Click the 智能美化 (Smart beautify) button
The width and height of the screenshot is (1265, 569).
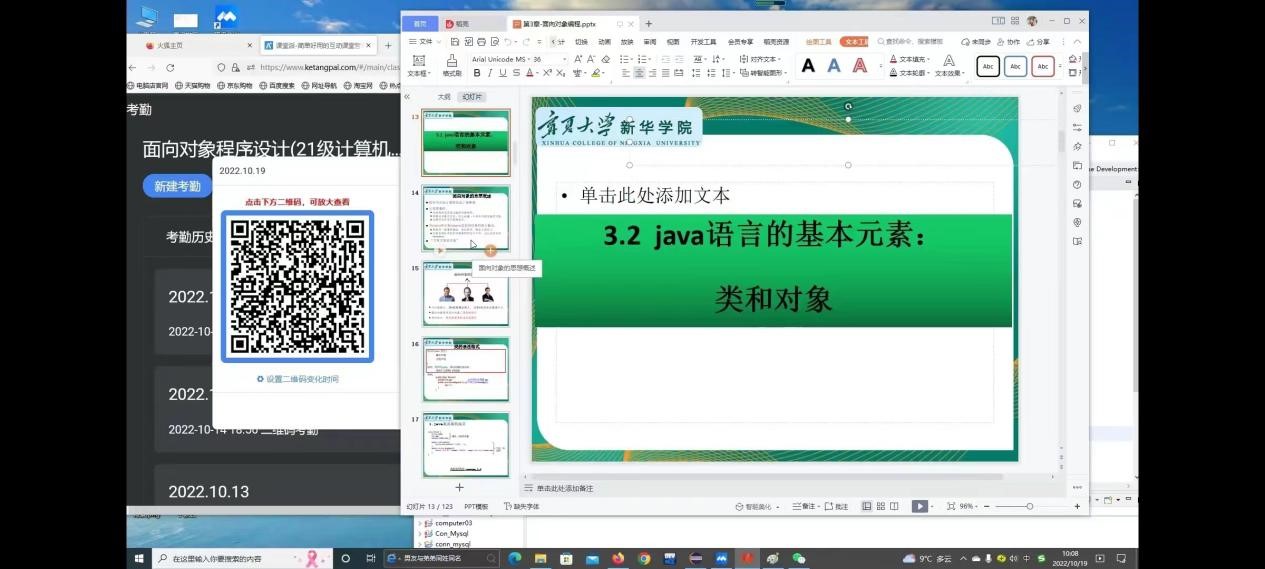[759, 507]
